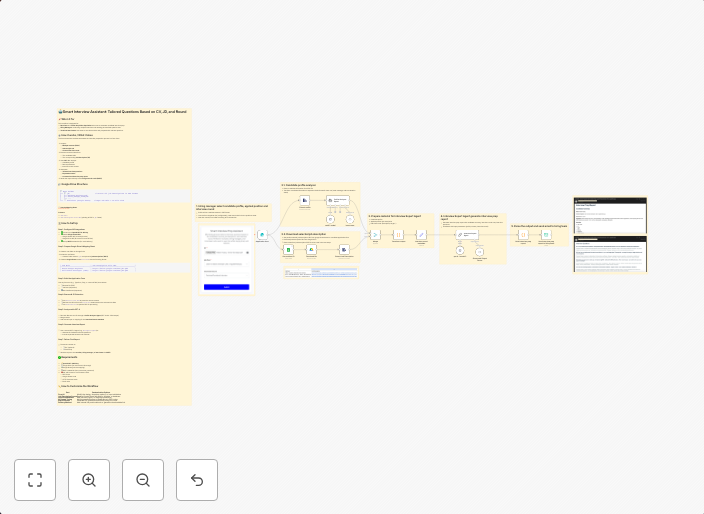Screen dimensions: 704x514
Task: Select the right circular sub-node under profile agent
Action: (350, 219)
